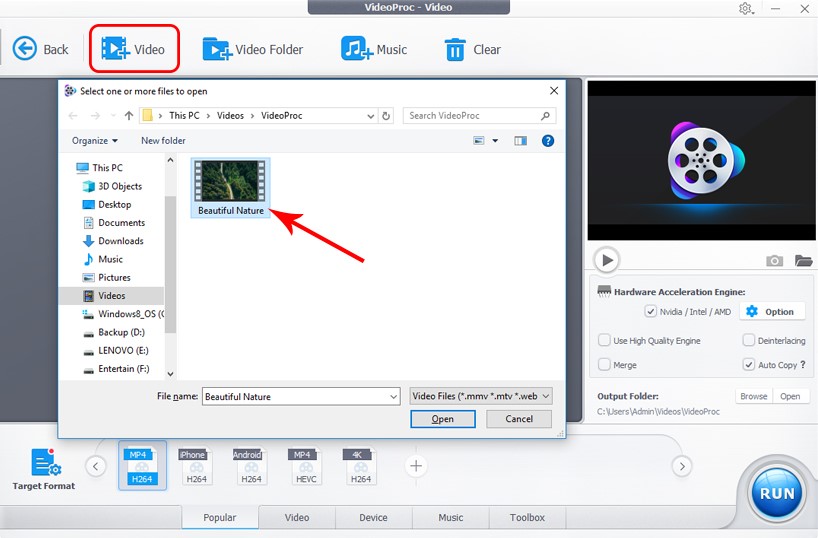Screen dimensions: 818x538
Task: Open the view options dropdown arrow
Action: [x=495, y=141]
